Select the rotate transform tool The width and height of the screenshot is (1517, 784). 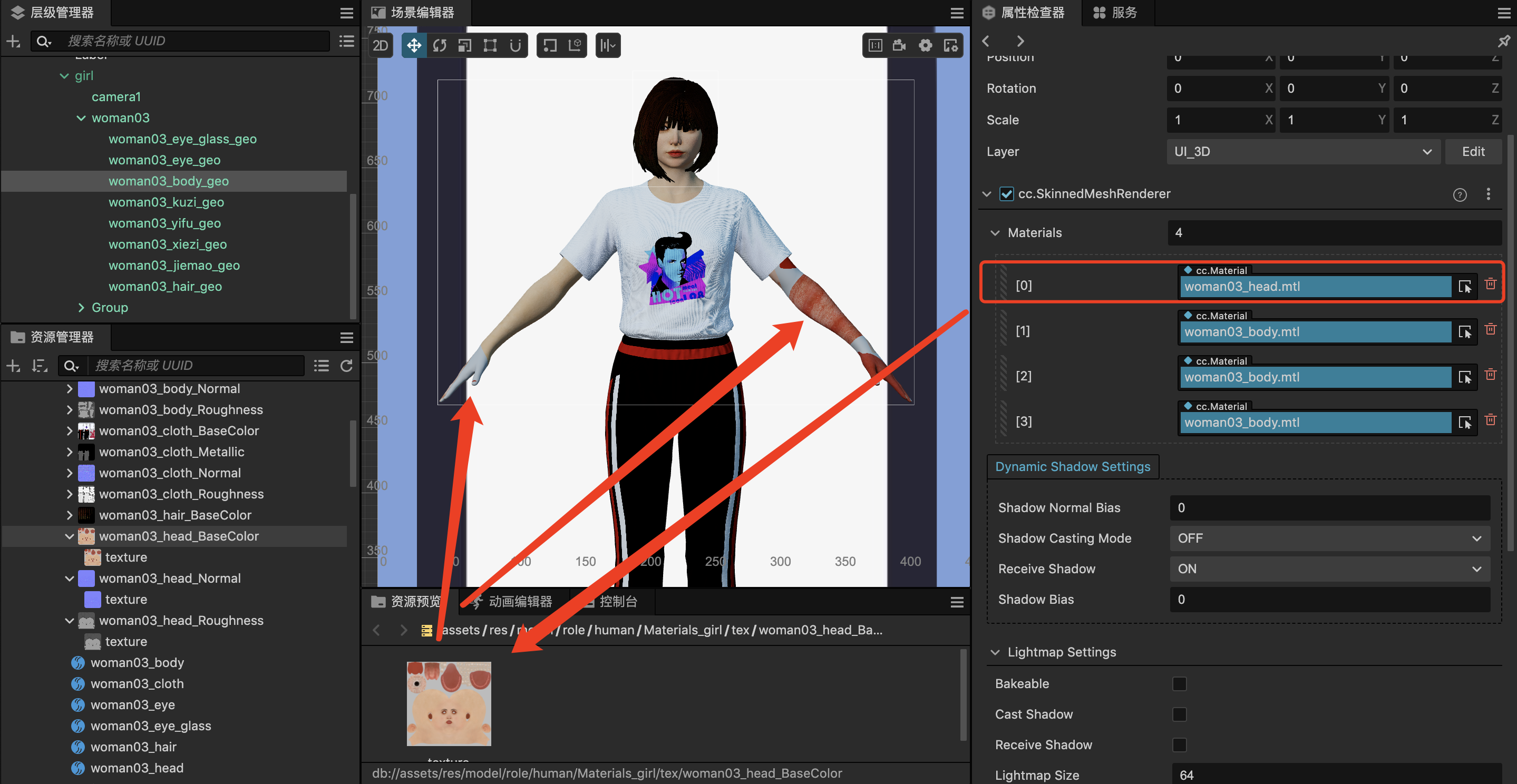pyautogui.click(x=439, y=45)
